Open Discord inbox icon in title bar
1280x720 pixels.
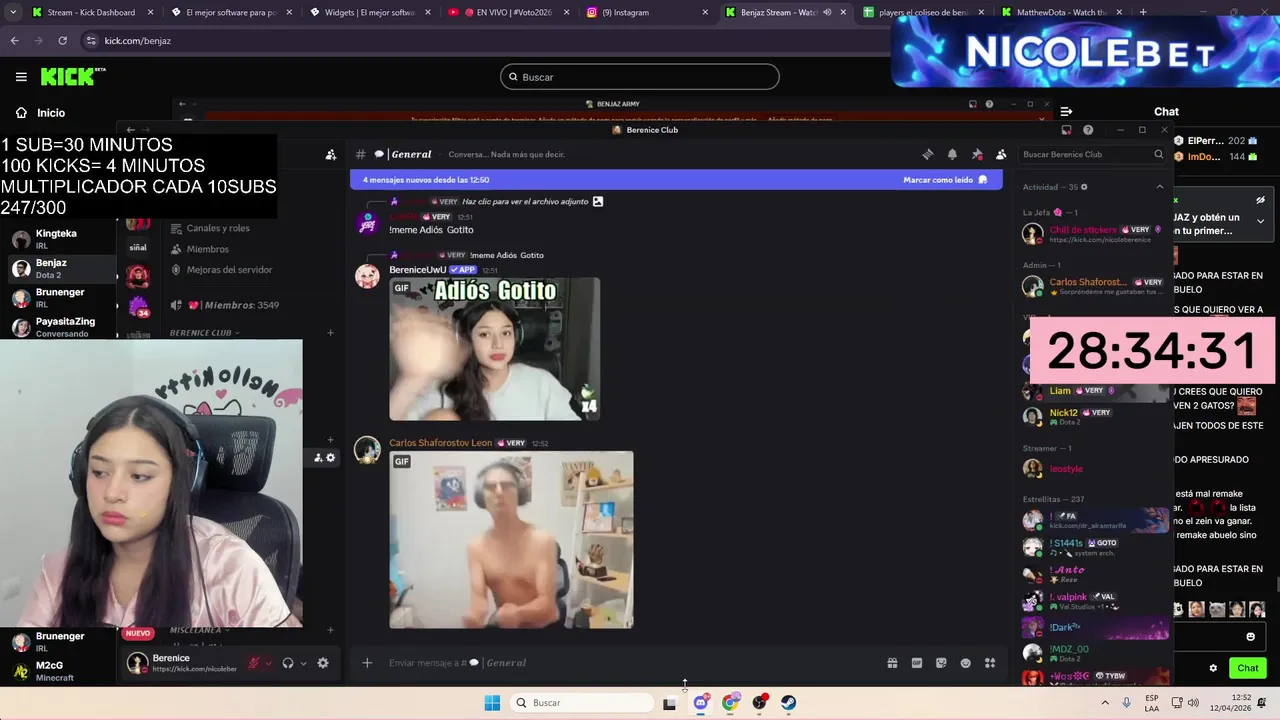click(x=1066, y=130)
